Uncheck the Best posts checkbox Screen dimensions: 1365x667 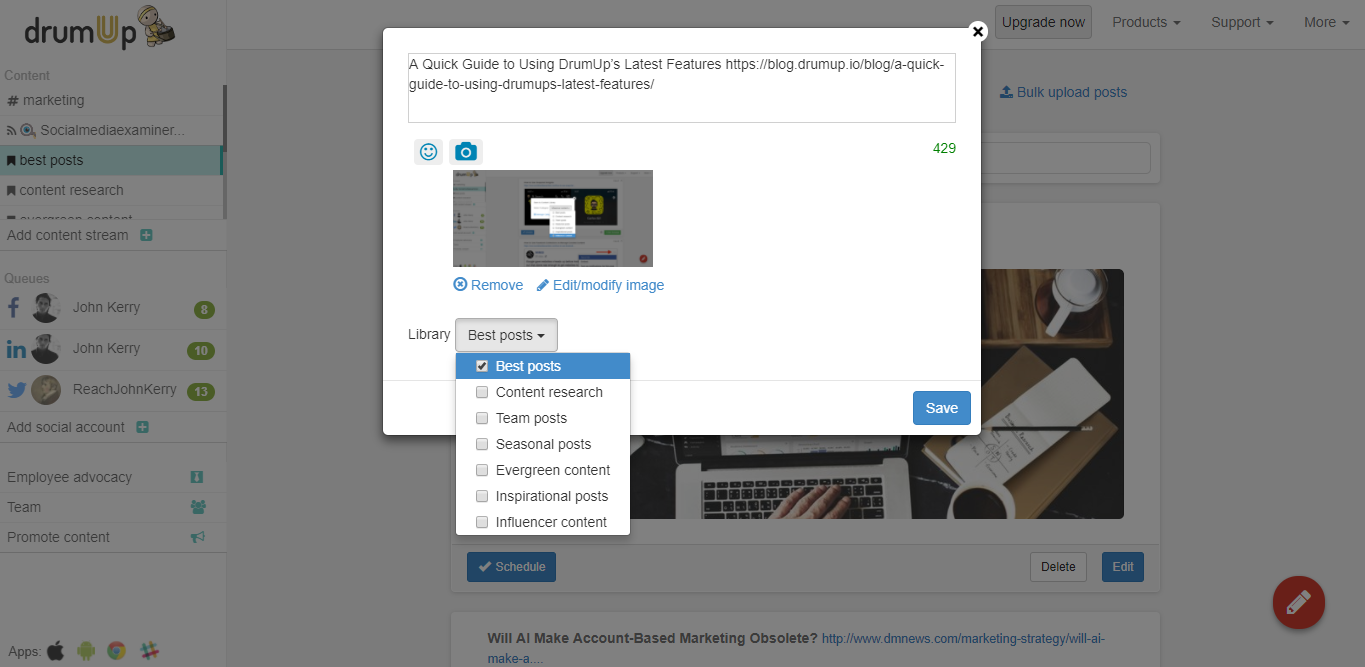[x=482, y=366]
